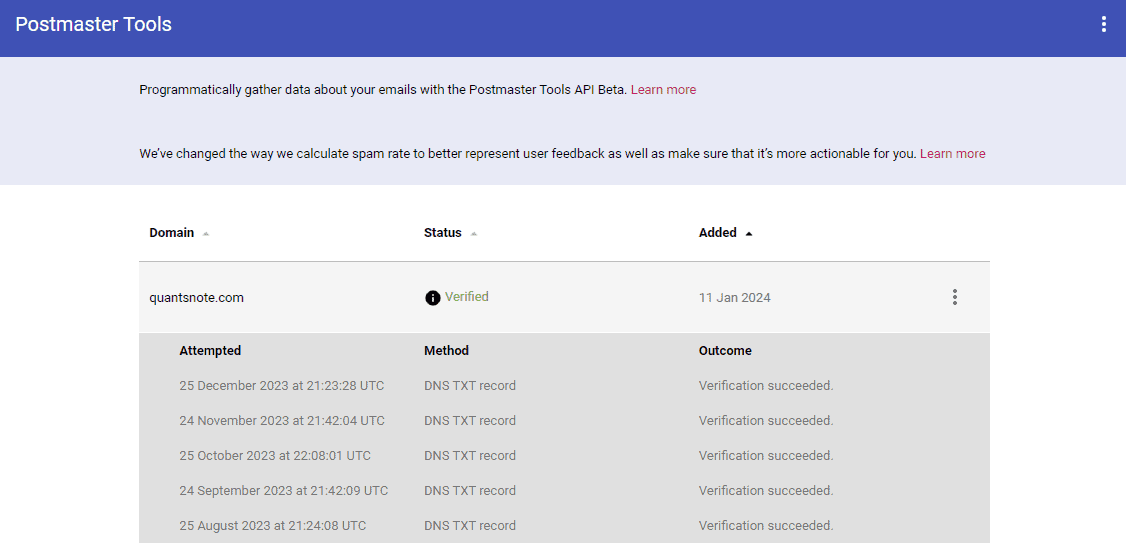Click the info icon beside Verified
The height and width of the screenshot is (553, 1126).
pos(432,298)
